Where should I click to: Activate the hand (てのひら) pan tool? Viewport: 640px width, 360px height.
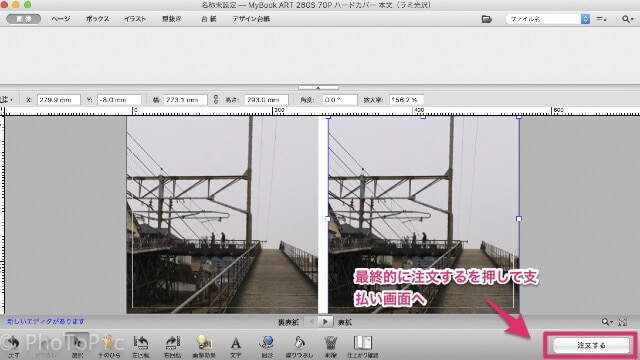tap(109, 343)
